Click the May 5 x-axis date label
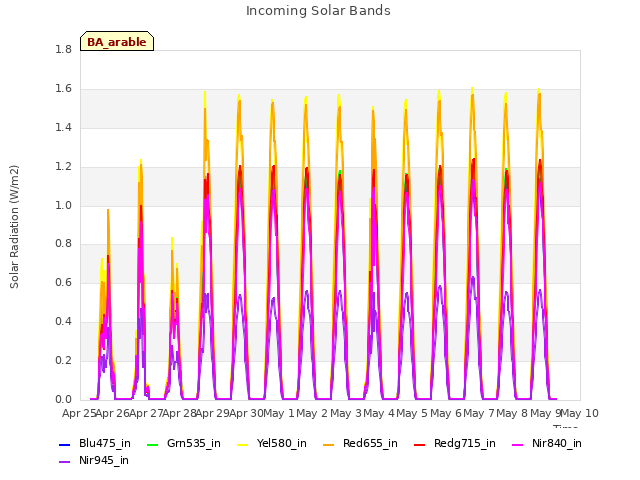The height and width of the screenshot is (480, 640). coord(413,413)
